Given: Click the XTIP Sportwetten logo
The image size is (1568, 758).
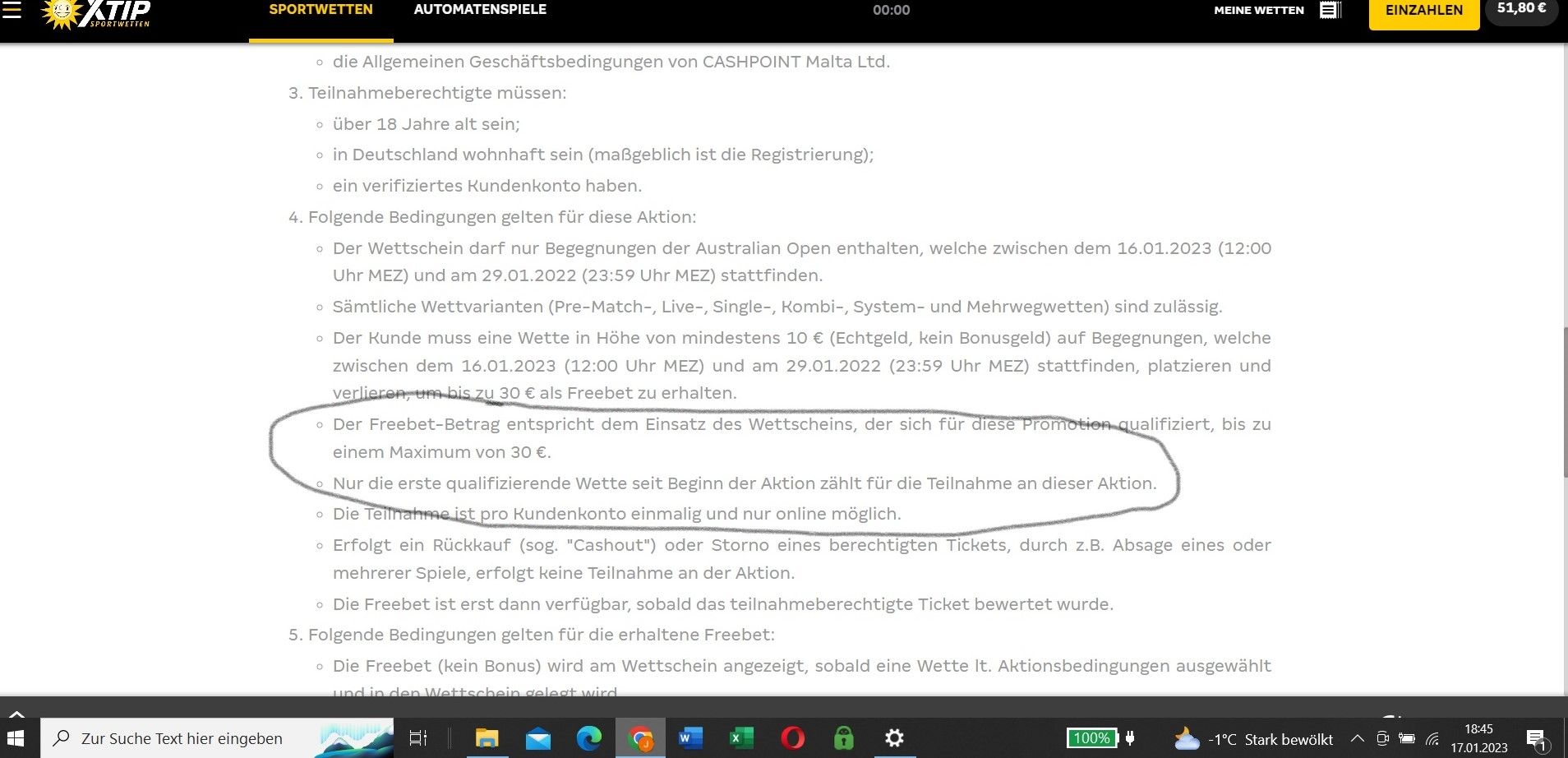Looking at the screenshot, I should pos(97,13).
